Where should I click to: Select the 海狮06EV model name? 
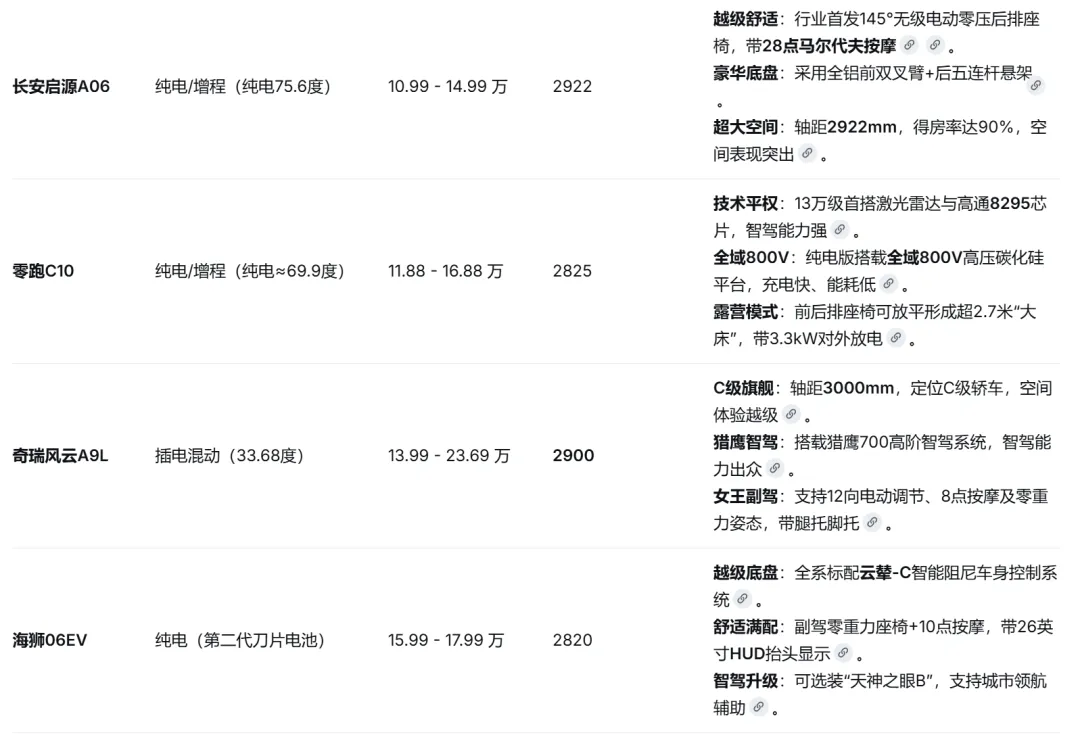pyautogui.click(x=50, y=640)
